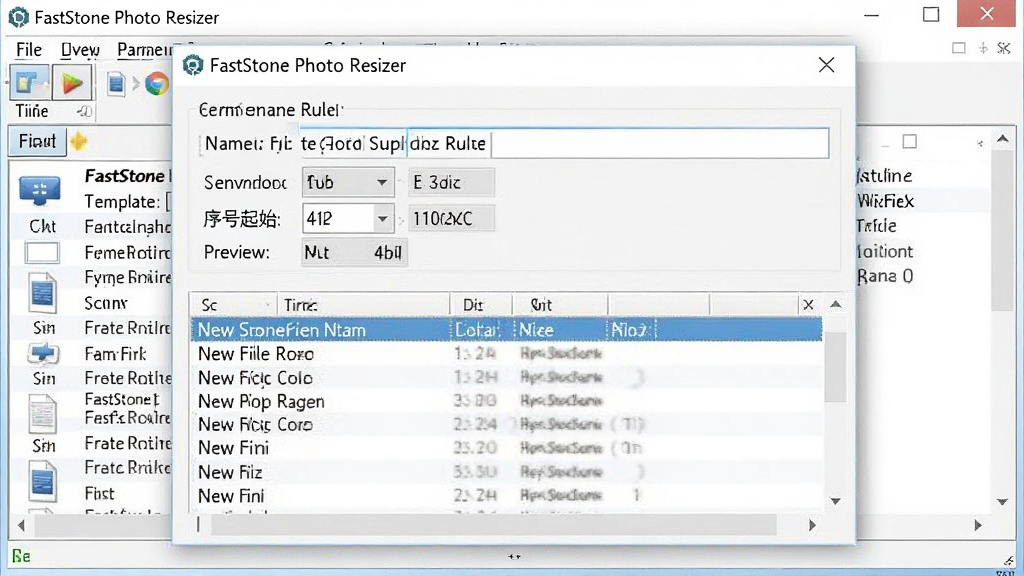Click the X button at end of list header
The height and width of the screenshot is (576, 1024).
pos(808,305)
